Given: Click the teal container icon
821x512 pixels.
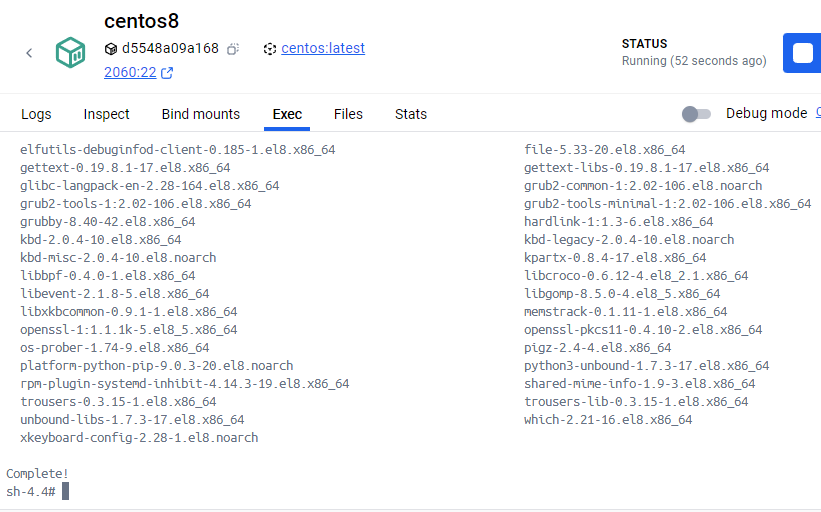Looking at the screenshot, I should tap(70, 52).
